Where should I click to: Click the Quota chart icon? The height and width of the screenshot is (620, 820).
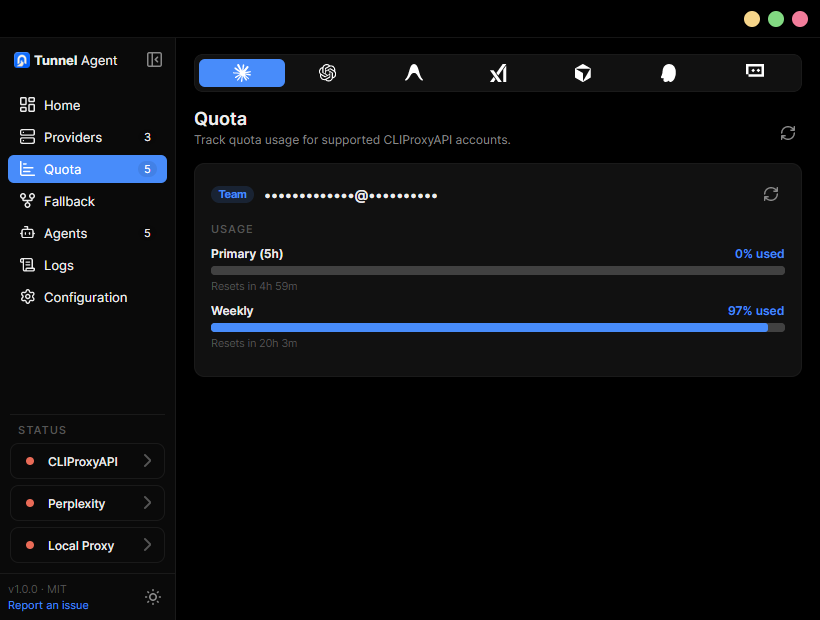[27, 169]
